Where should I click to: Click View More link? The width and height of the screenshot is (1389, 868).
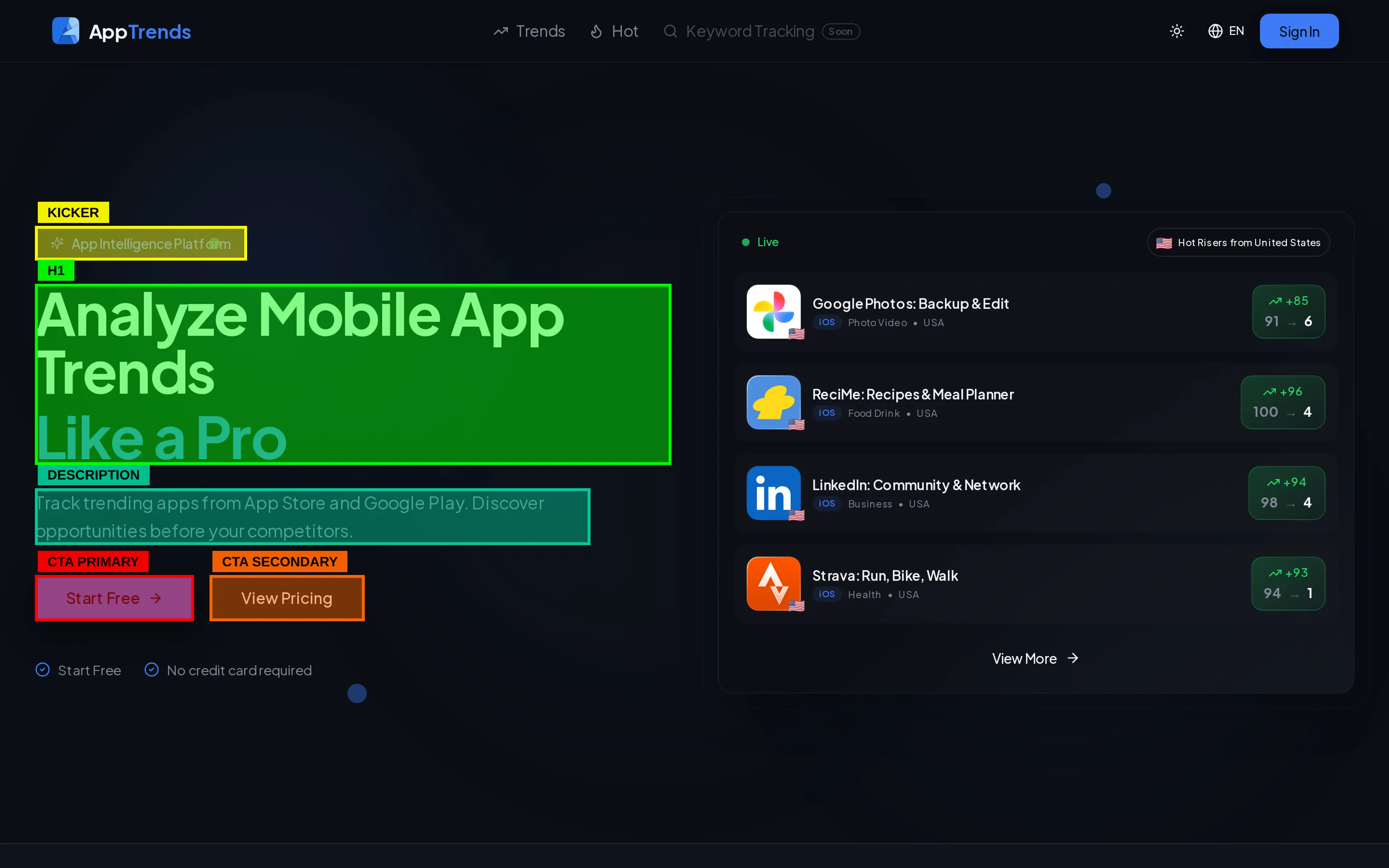pos(1036,659)
